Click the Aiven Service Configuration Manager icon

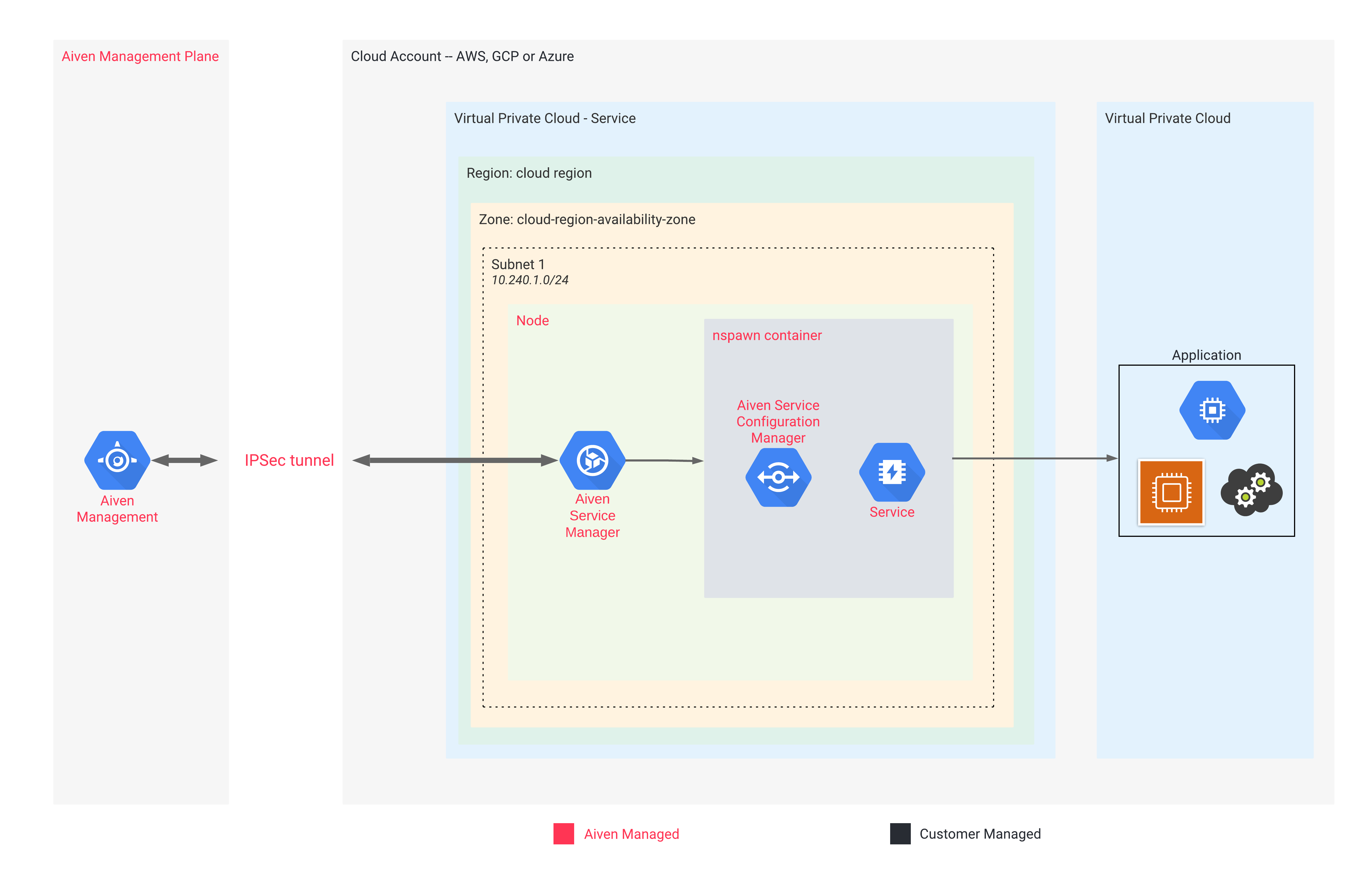point(778,477)
